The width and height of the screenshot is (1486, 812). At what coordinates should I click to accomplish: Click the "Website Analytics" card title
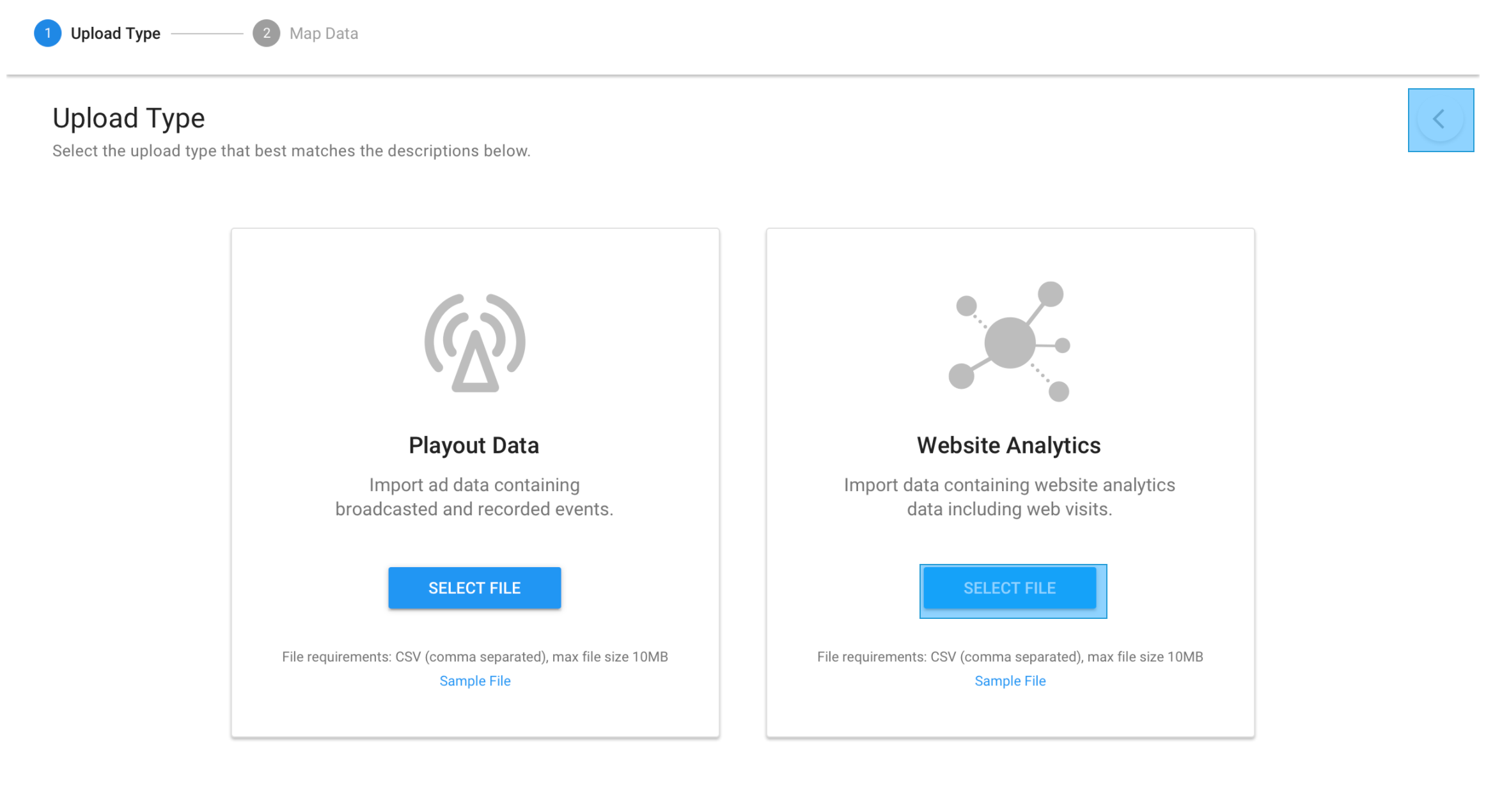(1008, 445)
